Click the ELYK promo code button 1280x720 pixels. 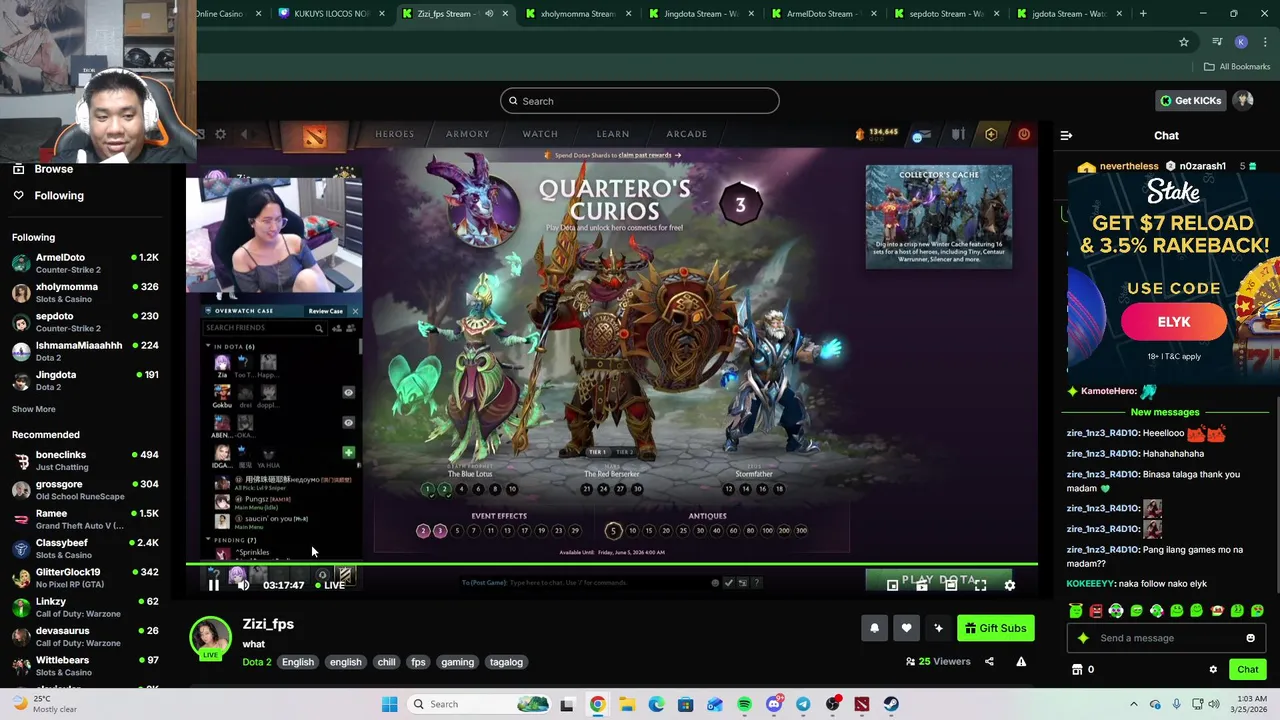pos(1173,322)
